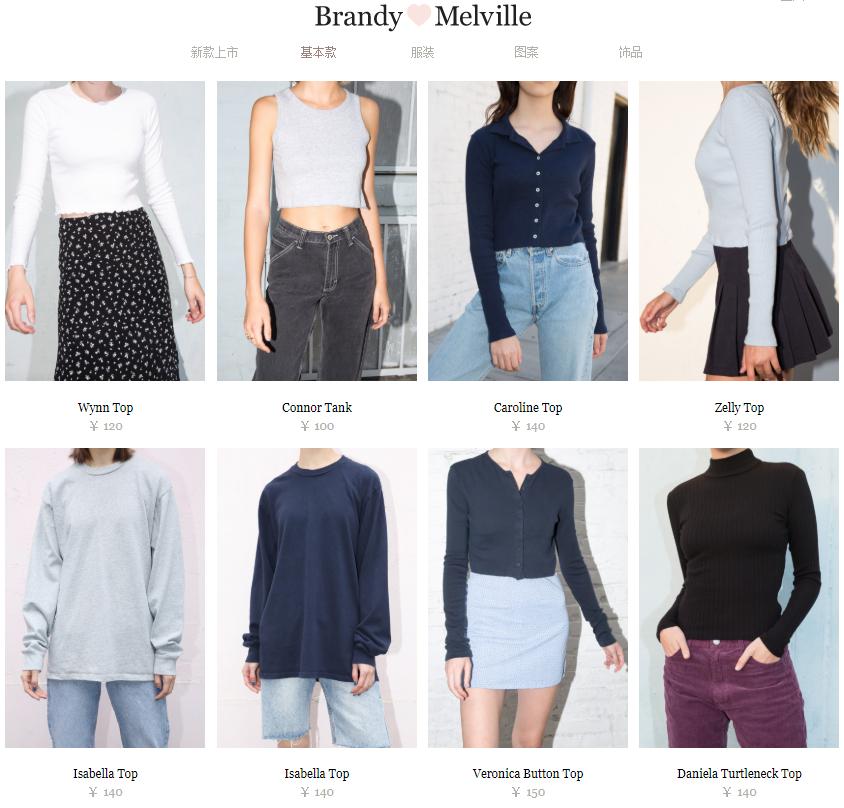Click the Wynn Top title link

click(x=105, y=407)
